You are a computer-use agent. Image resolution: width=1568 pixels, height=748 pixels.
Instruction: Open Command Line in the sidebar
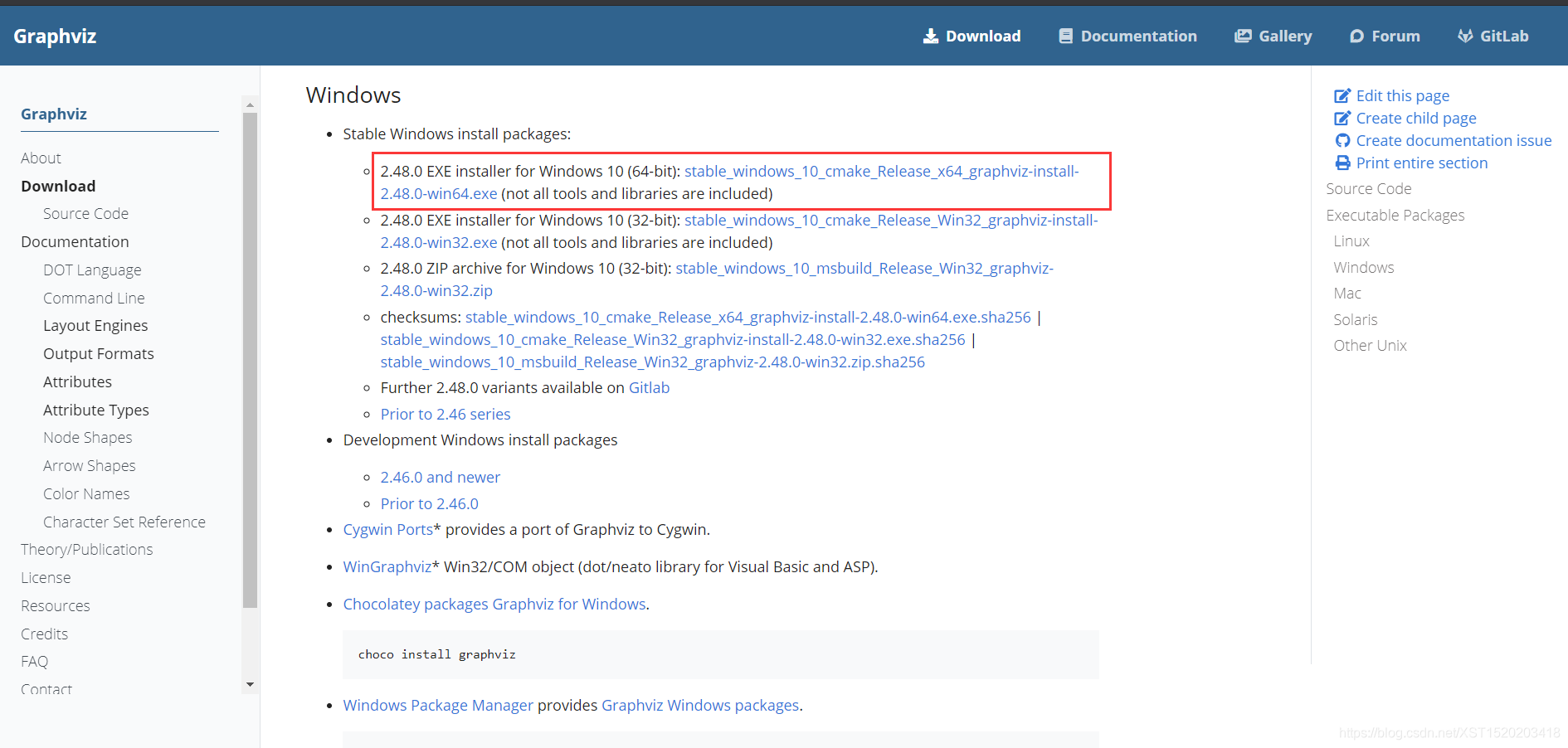tap(94, 298)
